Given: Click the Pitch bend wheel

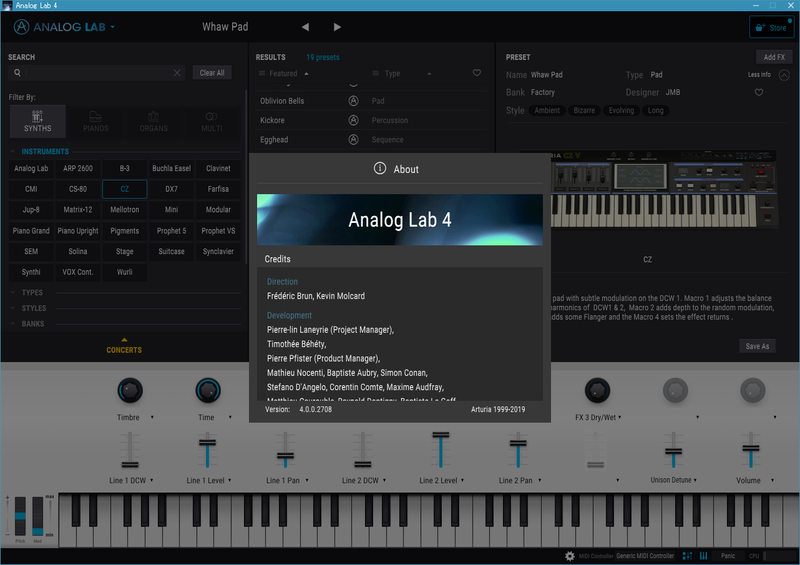Looking at the screenshot, I should pos(20,515).
